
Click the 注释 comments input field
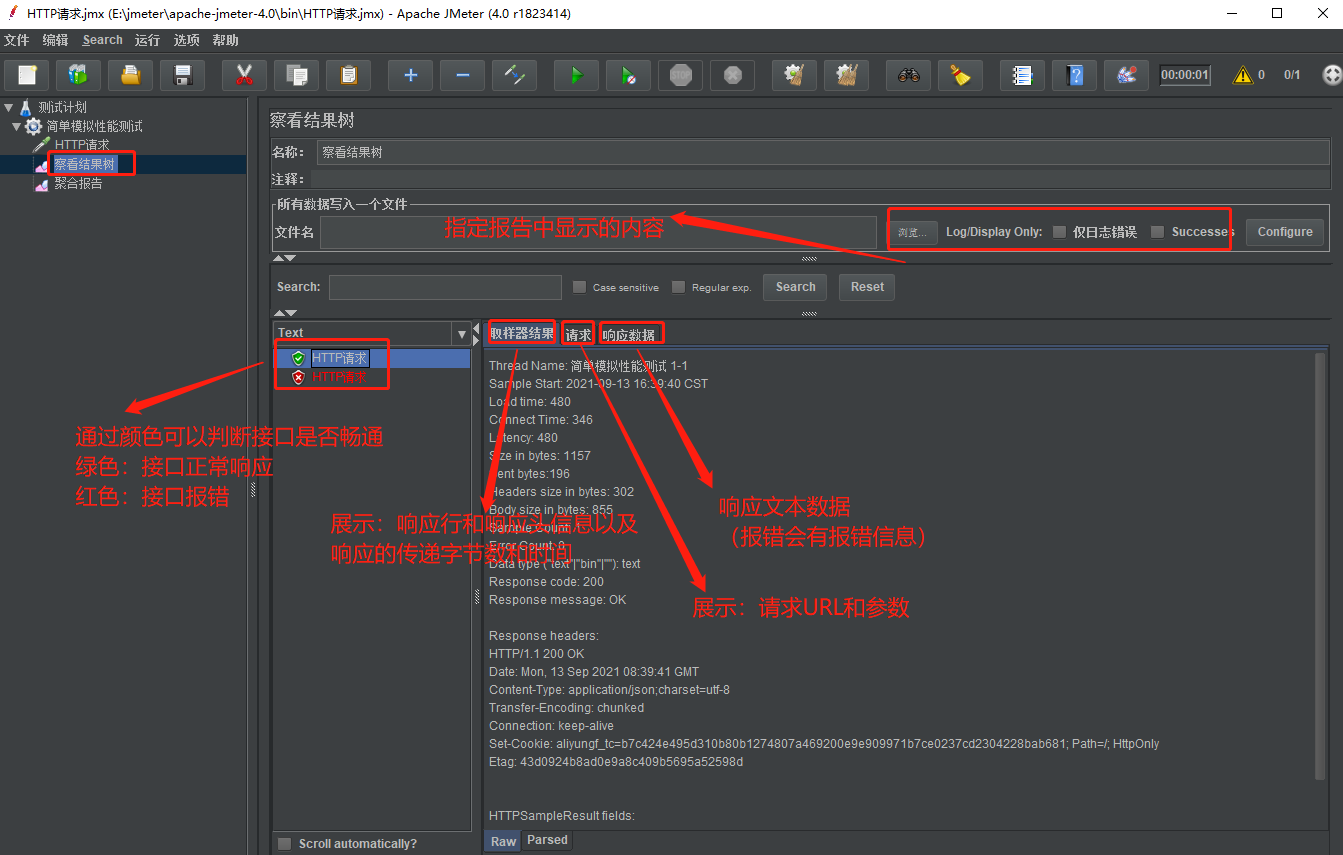[820, 179]
